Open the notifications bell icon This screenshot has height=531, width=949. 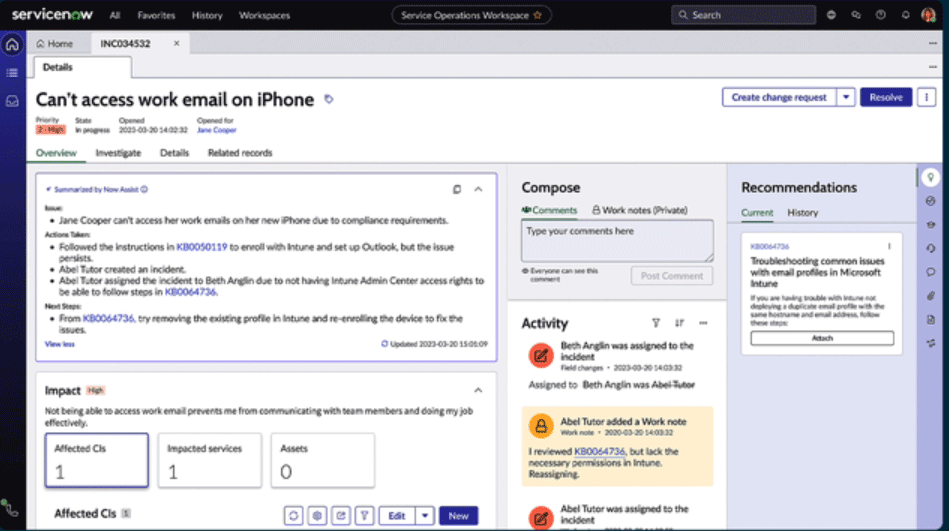[905, 15]
